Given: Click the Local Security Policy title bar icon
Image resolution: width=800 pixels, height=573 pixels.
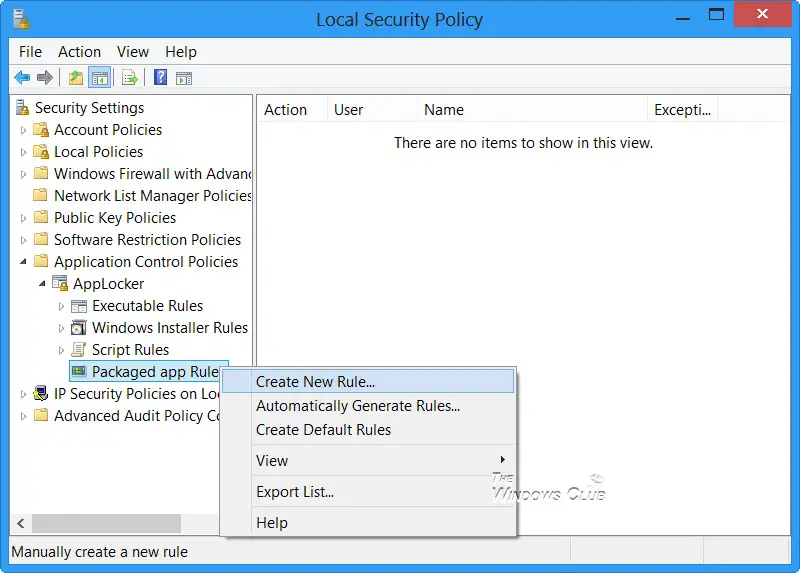Looking at the screenshot, I should [x=21, y=19].
